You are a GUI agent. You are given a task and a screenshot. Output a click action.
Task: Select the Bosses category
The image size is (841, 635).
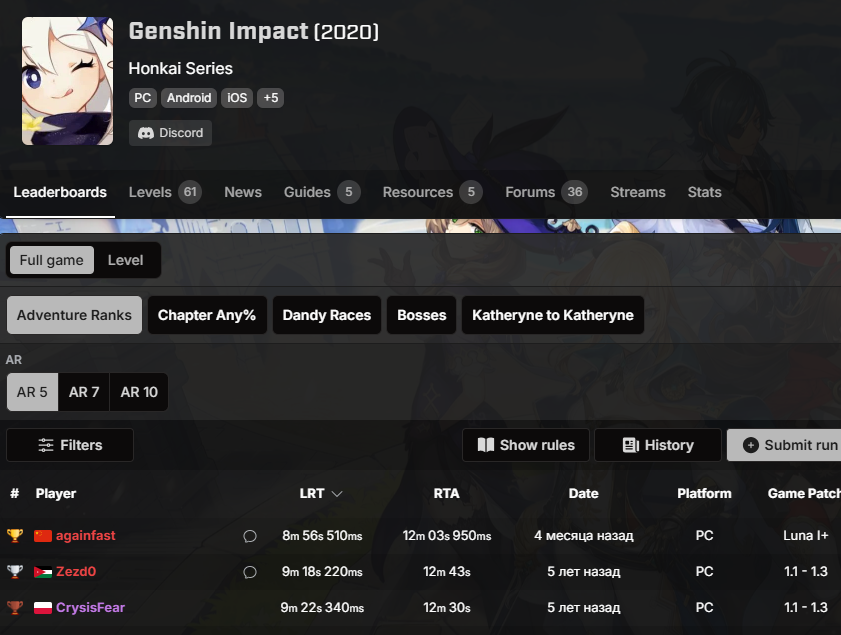click(x=422, y=315)
